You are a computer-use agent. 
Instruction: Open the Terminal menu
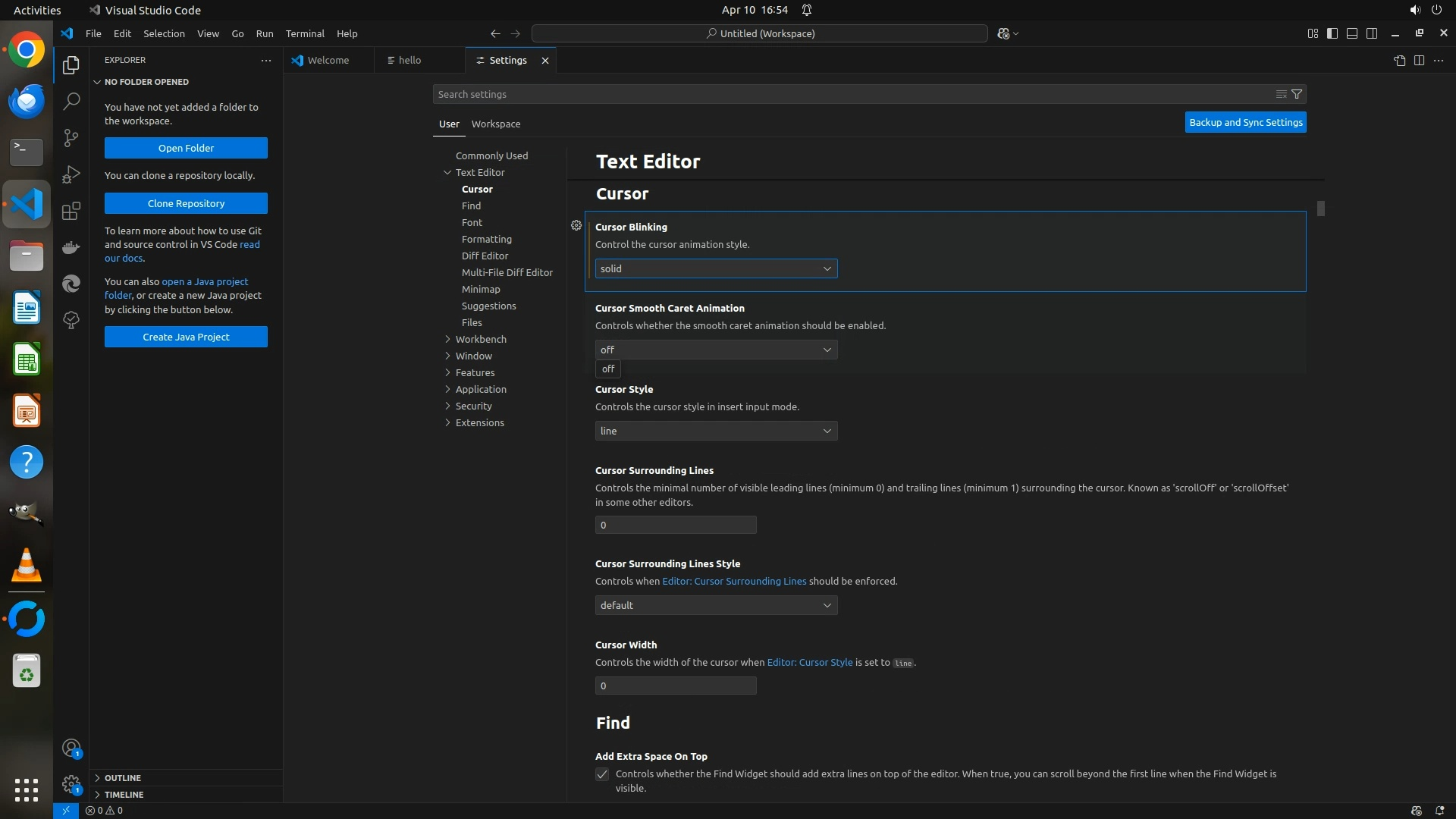click(305, 33)
